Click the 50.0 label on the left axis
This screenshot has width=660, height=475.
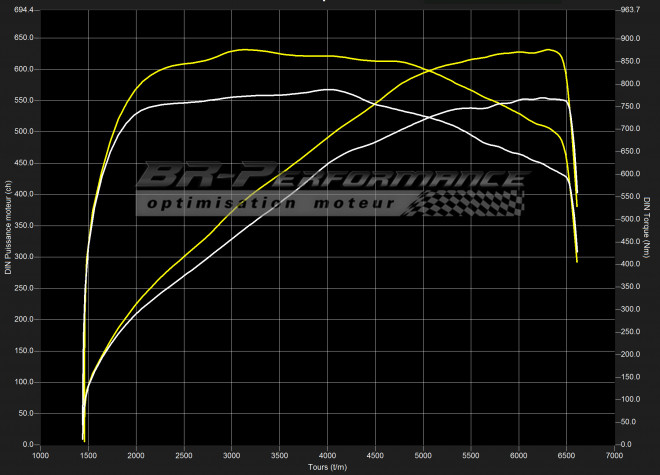[23, 413]
